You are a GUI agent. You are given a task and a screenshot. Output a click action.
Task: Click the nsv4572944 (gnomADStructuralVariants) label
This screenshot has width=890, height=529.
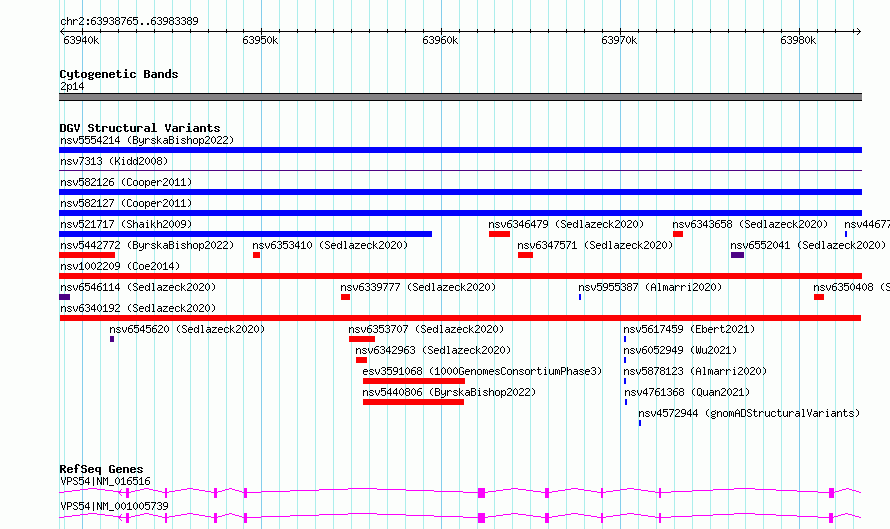(749, 413)
